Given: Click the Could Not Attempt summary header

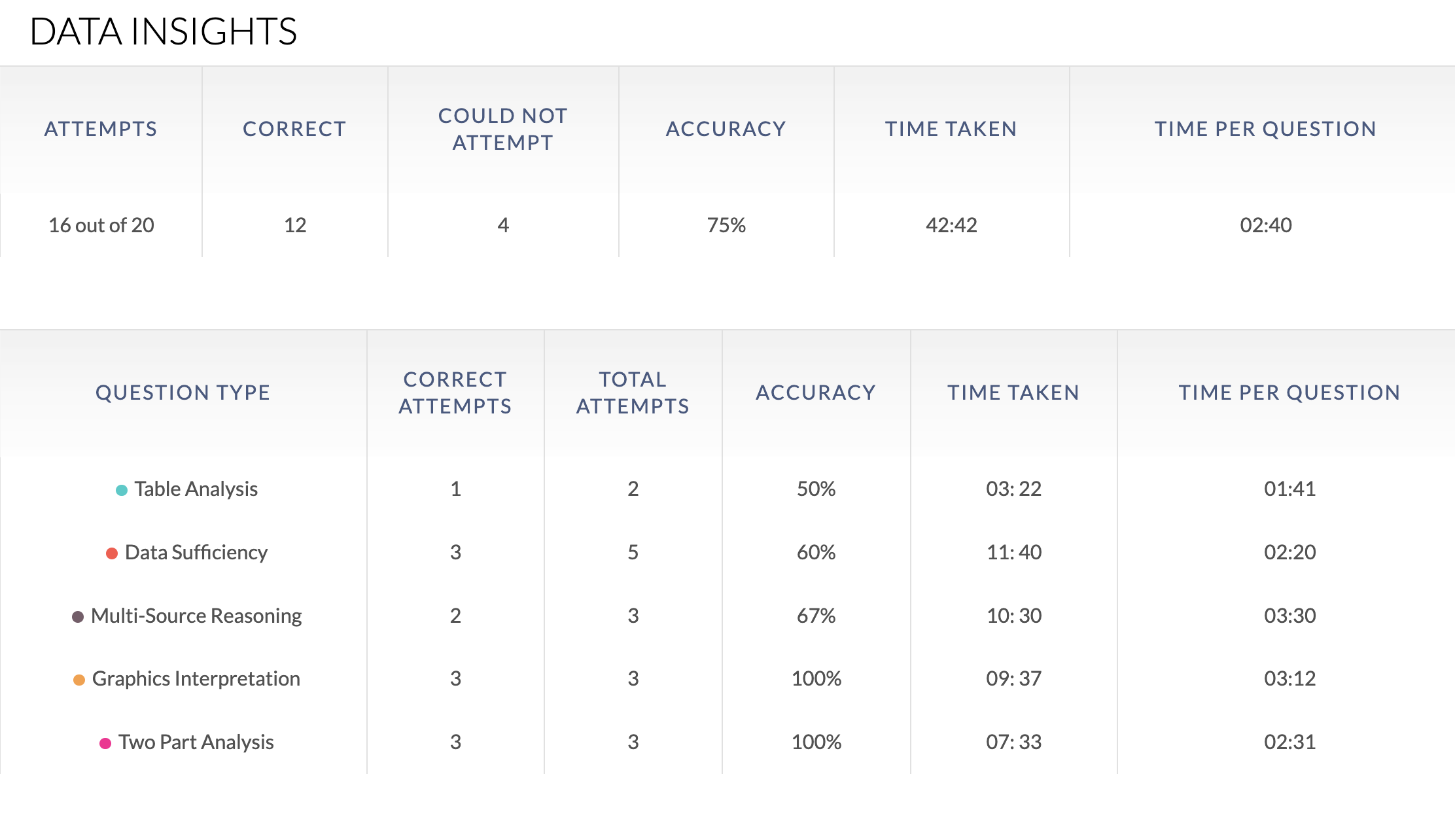Looking at the screenshot, I should pos(502,129).
